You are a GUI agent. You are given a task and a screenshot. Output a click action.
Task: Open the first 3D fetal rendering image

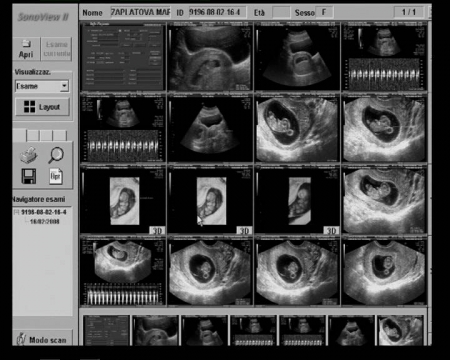123,200
